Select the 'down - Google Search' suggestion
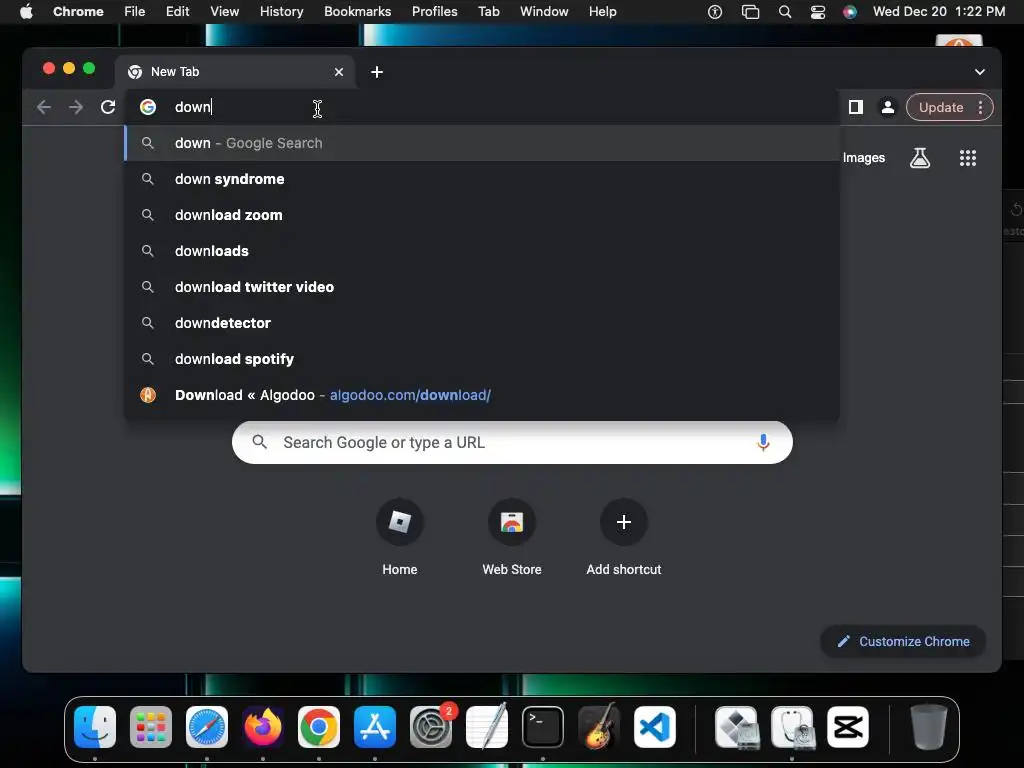 482,143
